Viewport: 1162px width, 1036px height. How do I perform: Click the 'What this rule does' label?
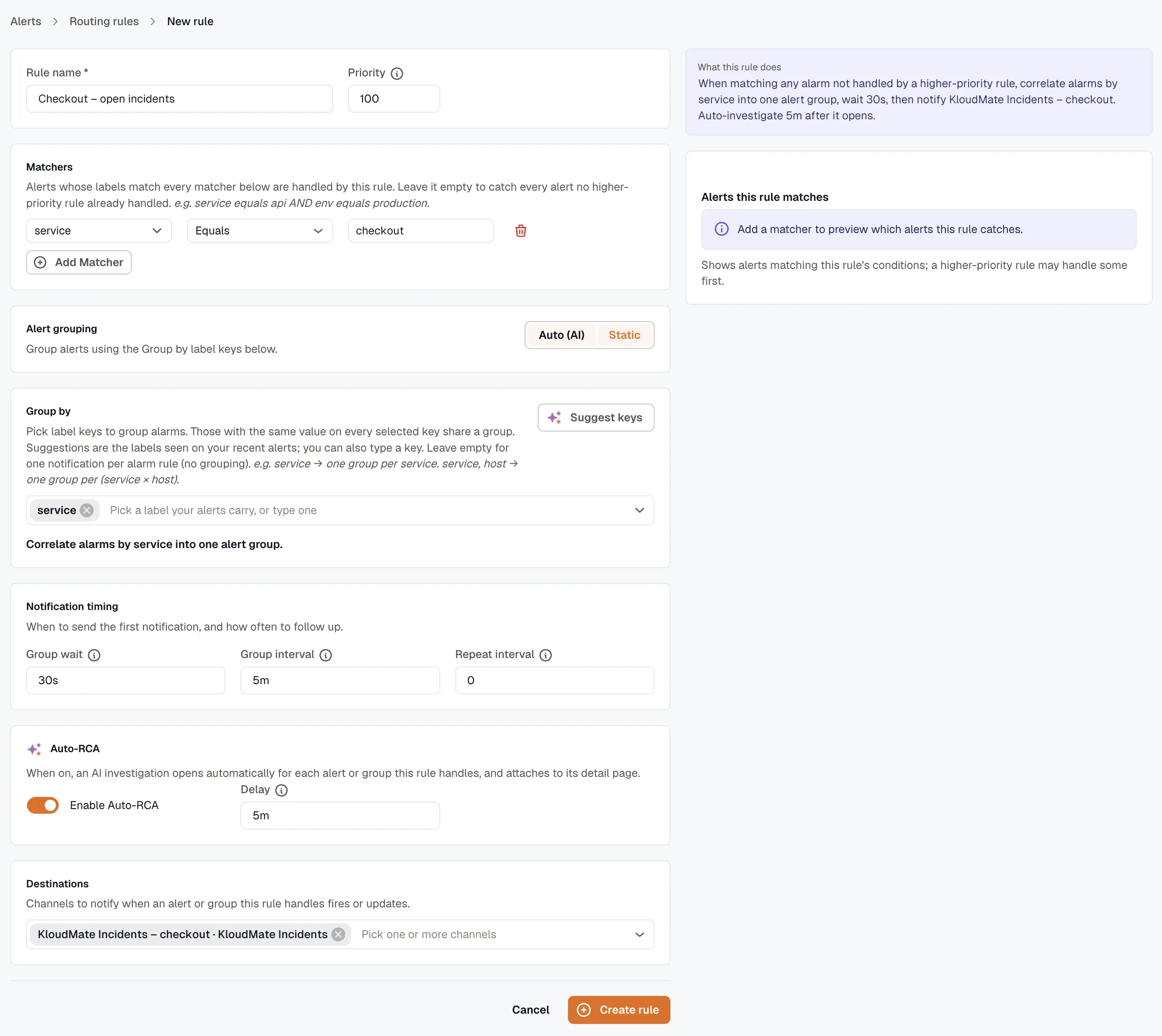click(x=738, y=67)
